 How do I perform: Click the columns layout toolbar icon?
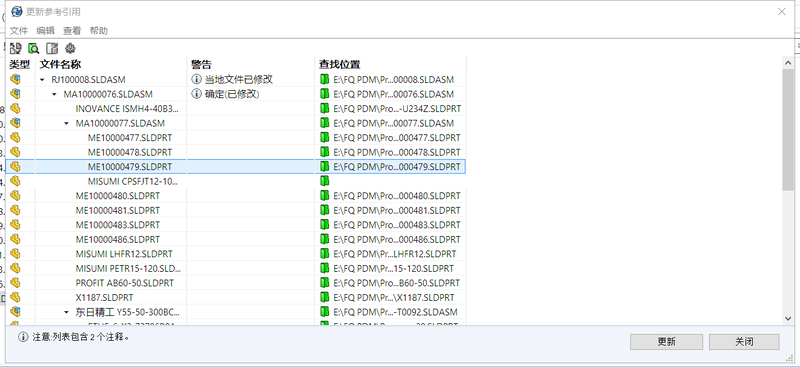tap(52, 48)
